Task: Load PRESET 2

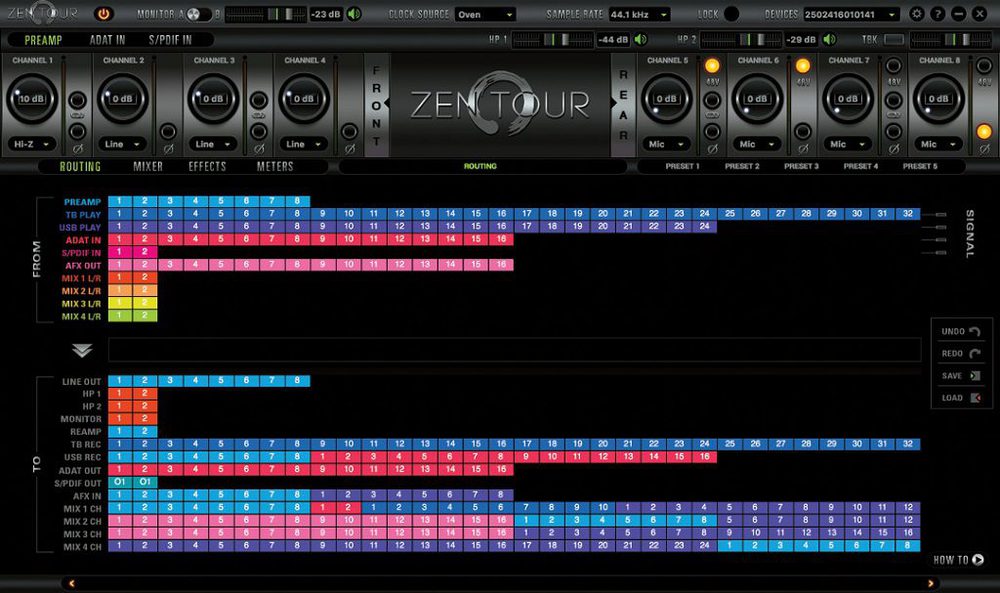Action: (x=742, y=166)
